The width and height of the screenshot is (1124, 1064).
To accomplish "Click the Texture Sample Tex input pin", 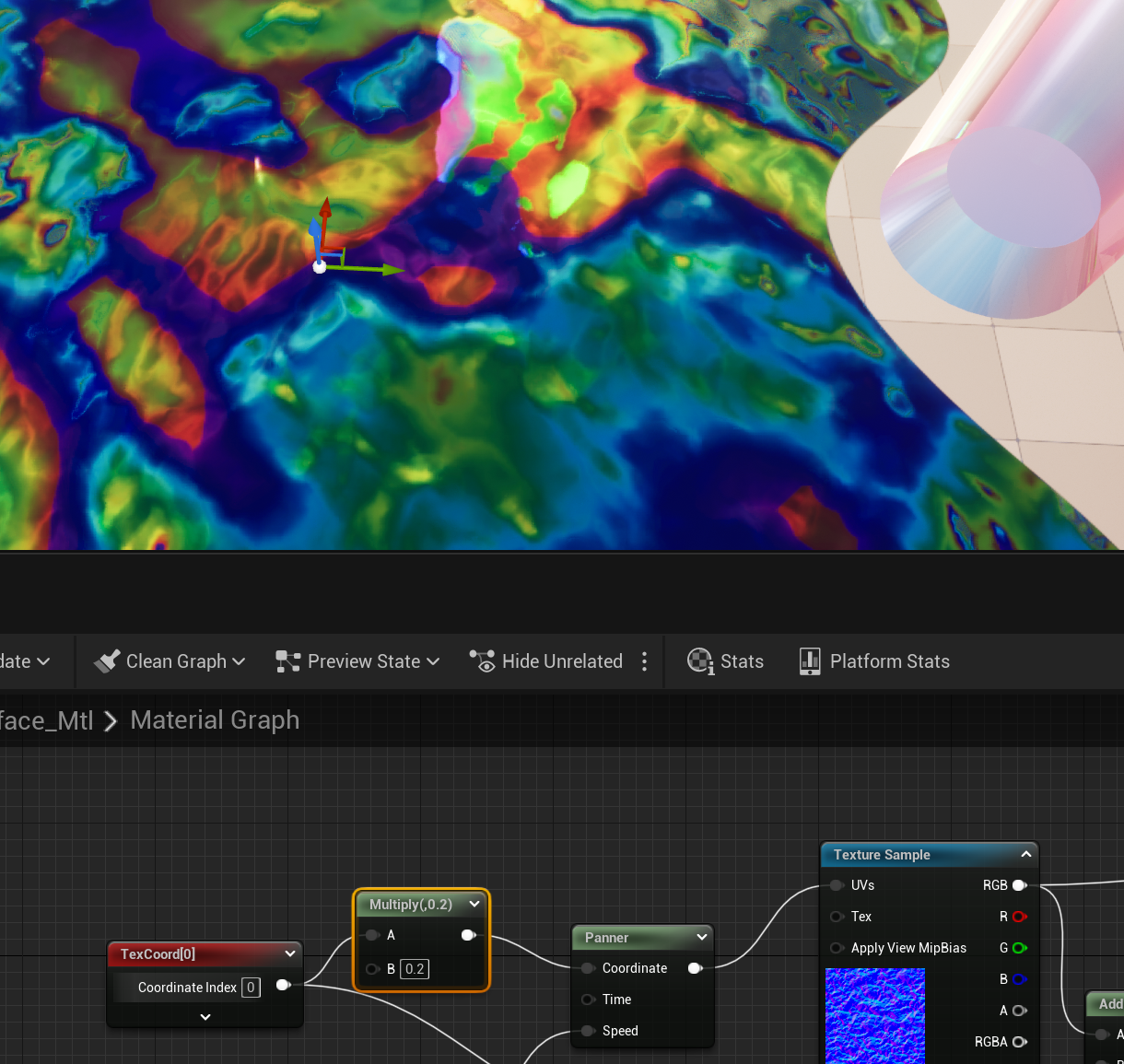I will 837,917.
